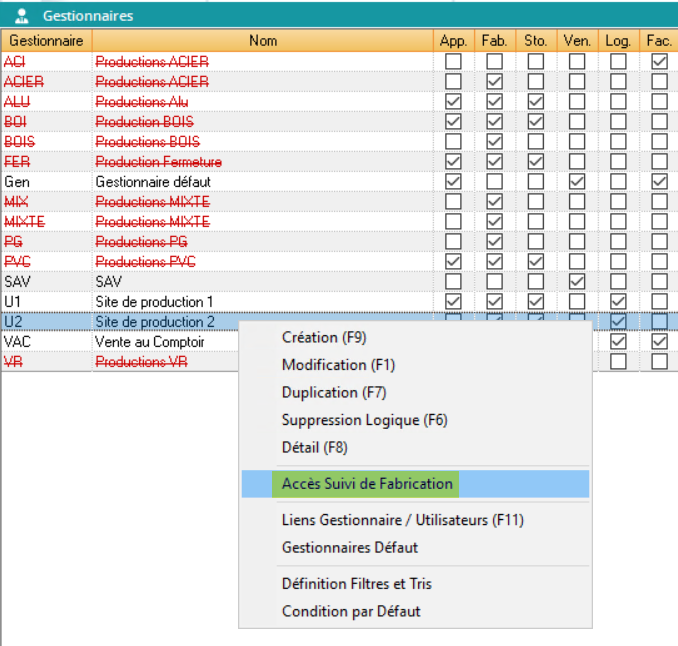Viewport: 678px width, 646px height.
Task: Select the 'Site de production 1' row
Action: tap(155, 302)
